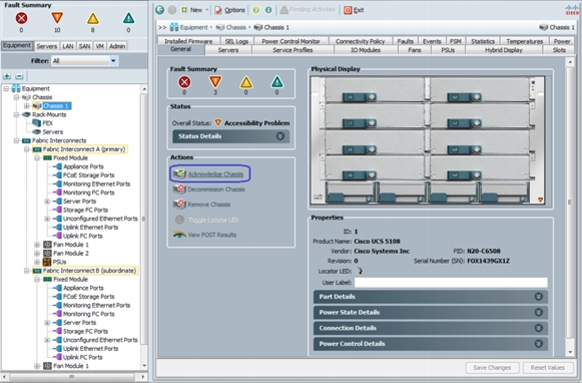
Task: Click the User Label input field
Action: point(451,282)
